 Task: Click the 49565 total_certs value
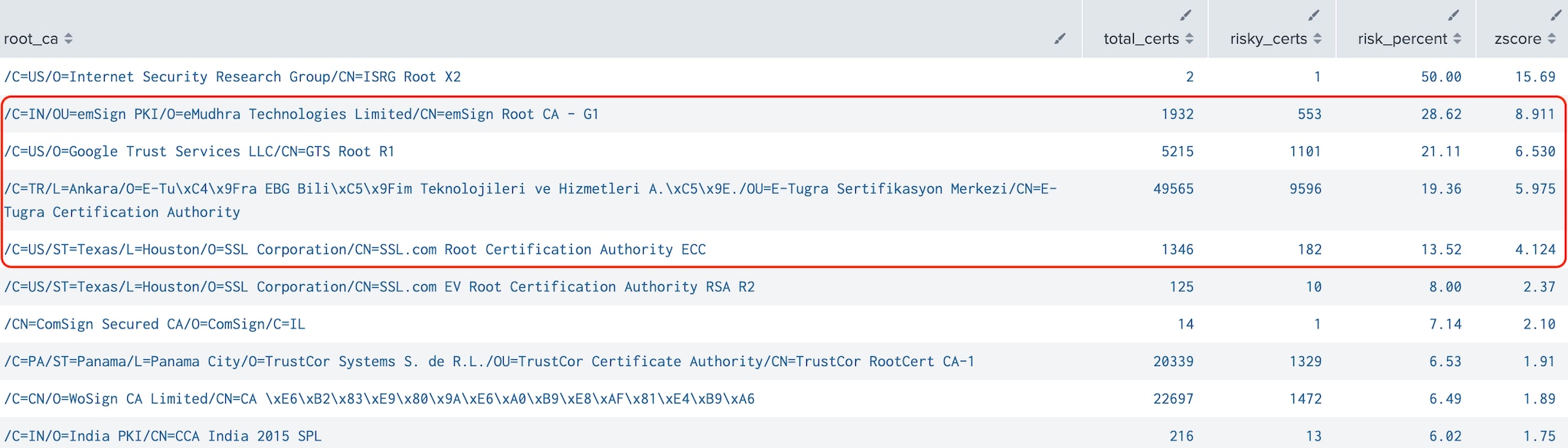pos(1174,188)
